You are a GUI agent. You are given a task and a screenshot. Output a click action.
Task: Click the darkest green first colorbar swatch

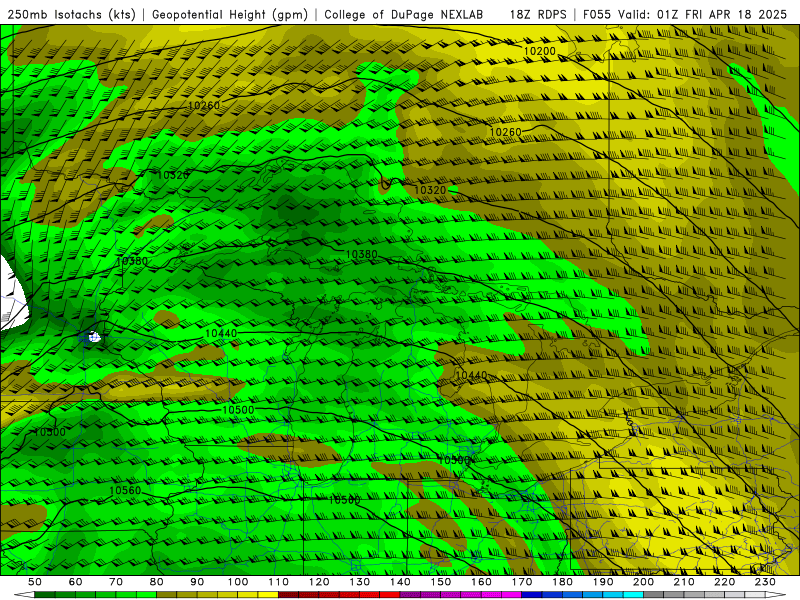45,595
